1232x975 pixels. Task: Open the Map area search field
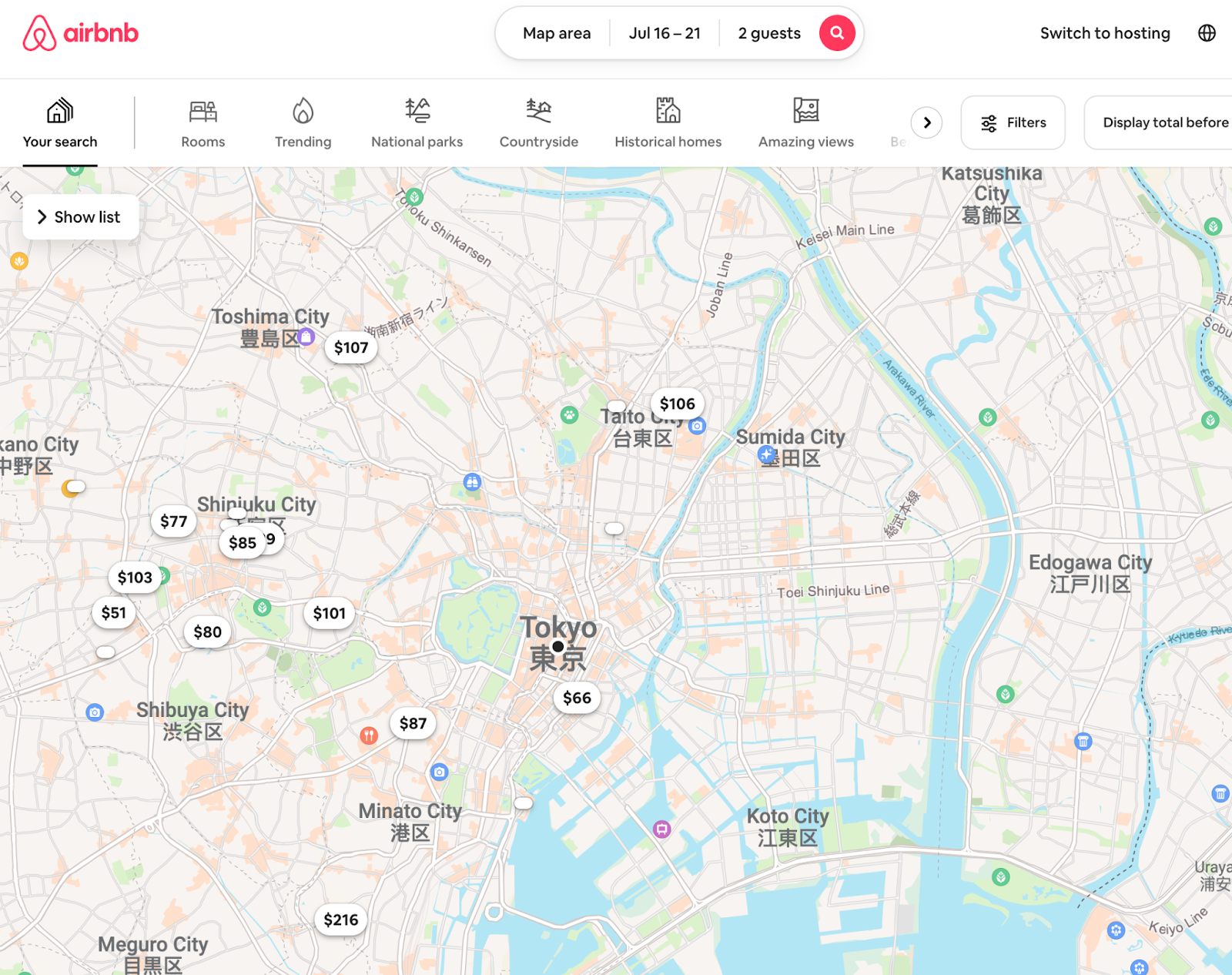tap(557, 33)
